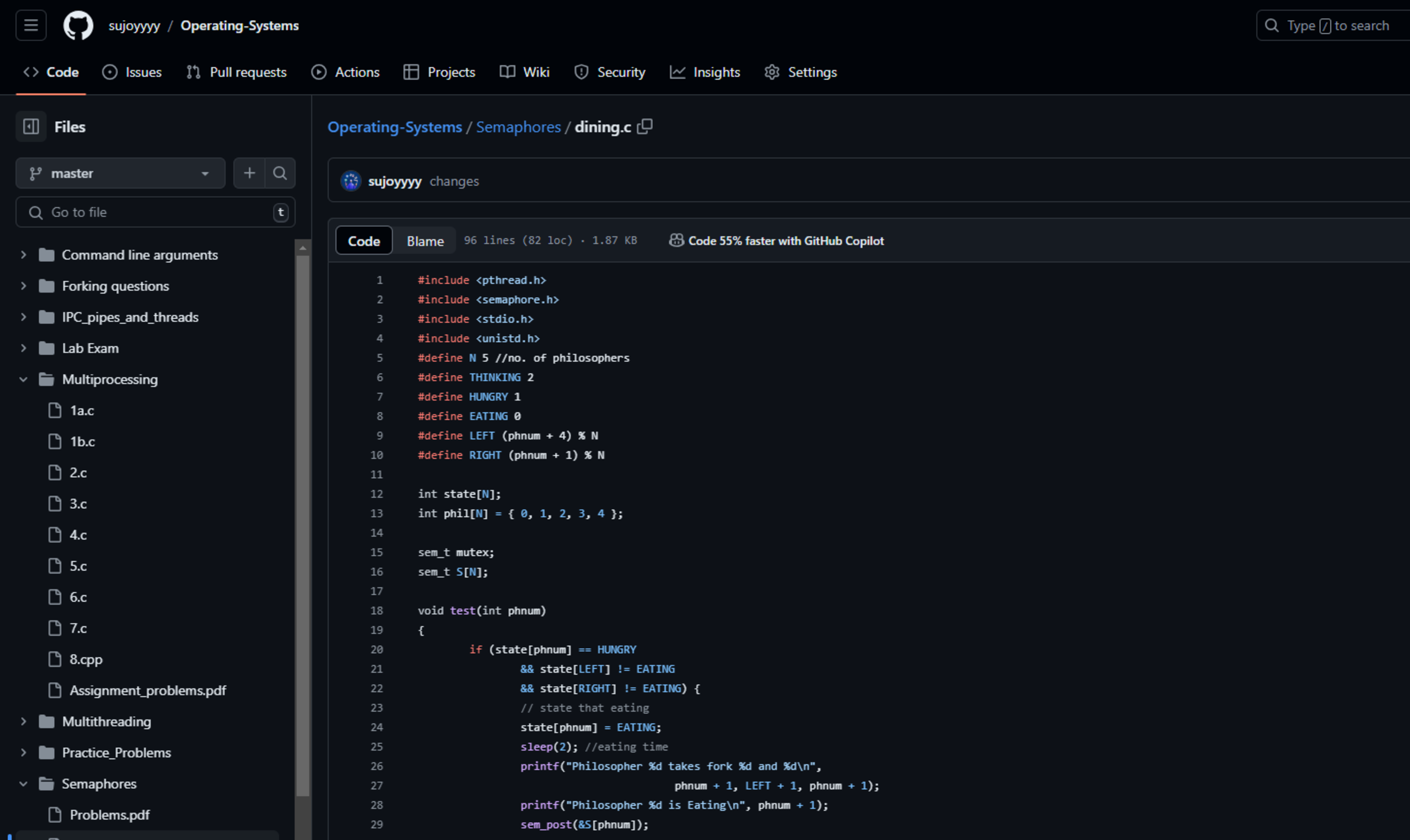Viewport: 1410px width, 840px height.
Task: Expand the Practice_Problems folder
Action: [23, 753]
